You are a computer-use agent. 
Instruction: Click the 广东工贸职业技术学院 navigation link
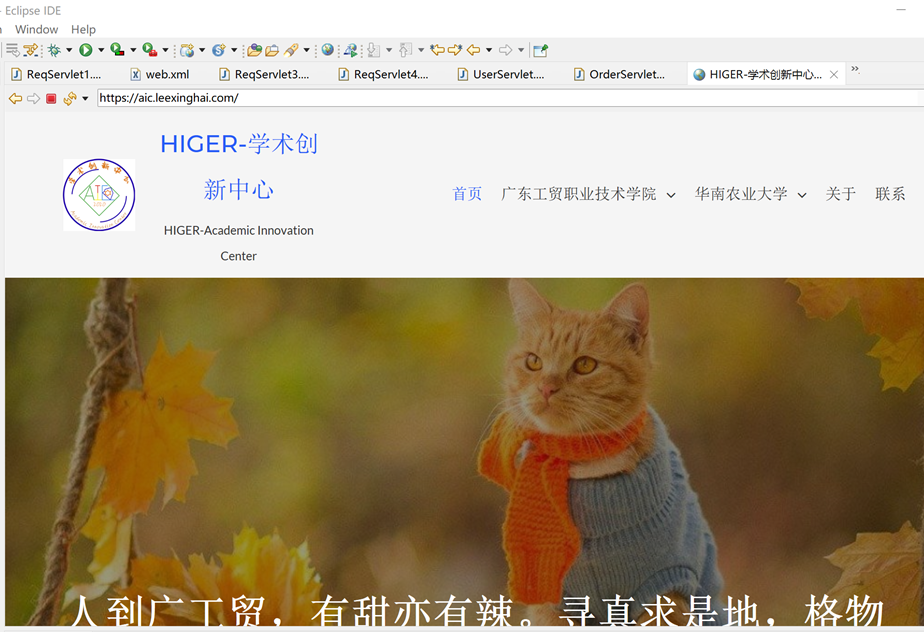[x=579, y=194]
